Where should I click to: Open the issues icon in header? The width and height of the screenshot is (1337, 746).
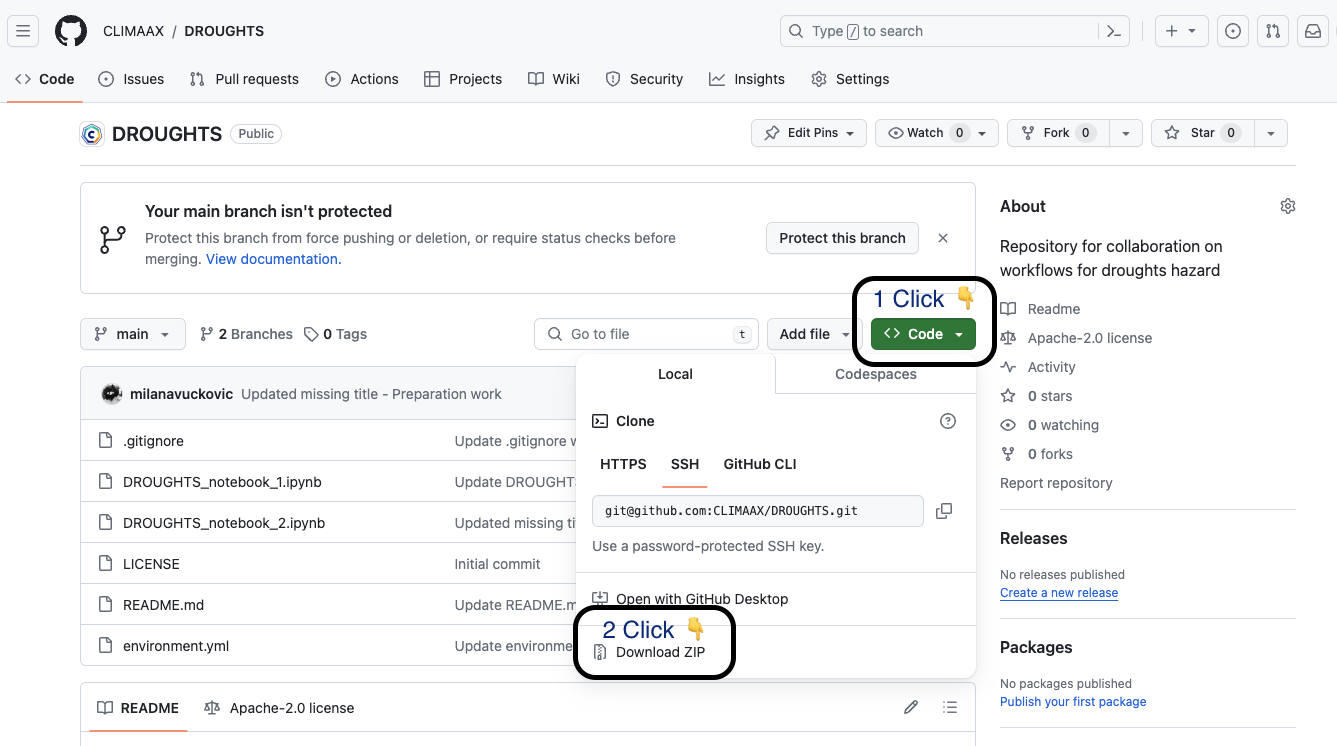pyautogui.click(x=1233, y=31)
